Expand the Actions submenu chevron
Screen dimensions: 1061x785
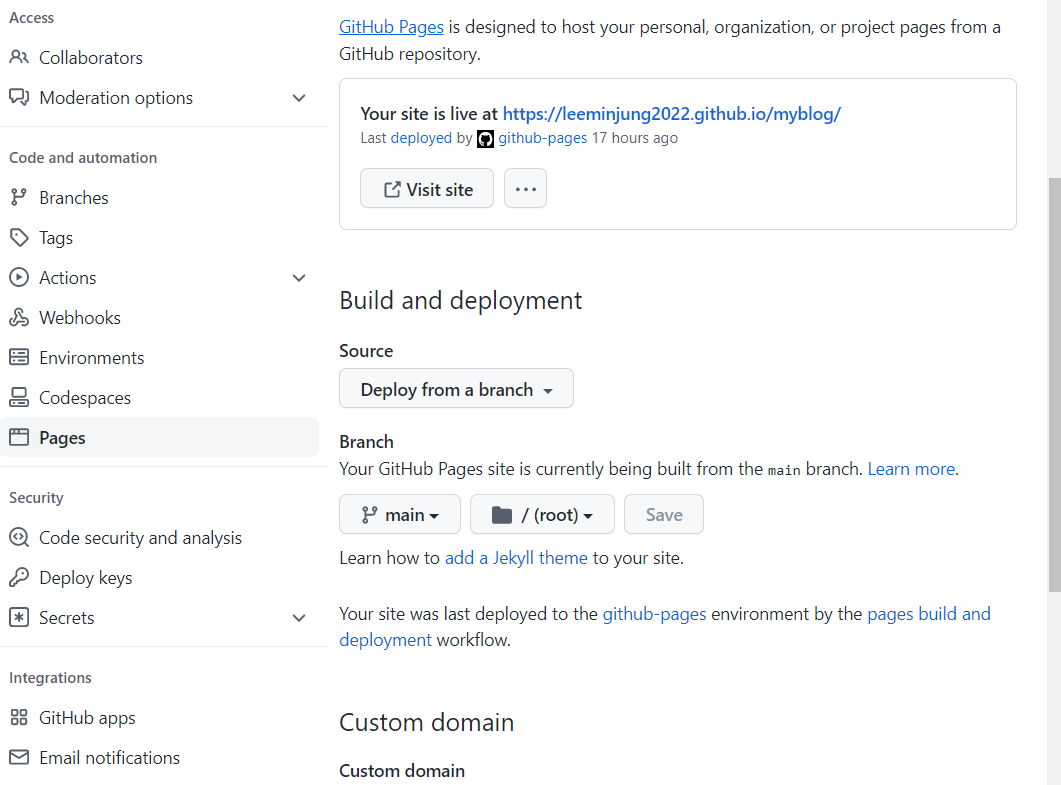point(298,278)
